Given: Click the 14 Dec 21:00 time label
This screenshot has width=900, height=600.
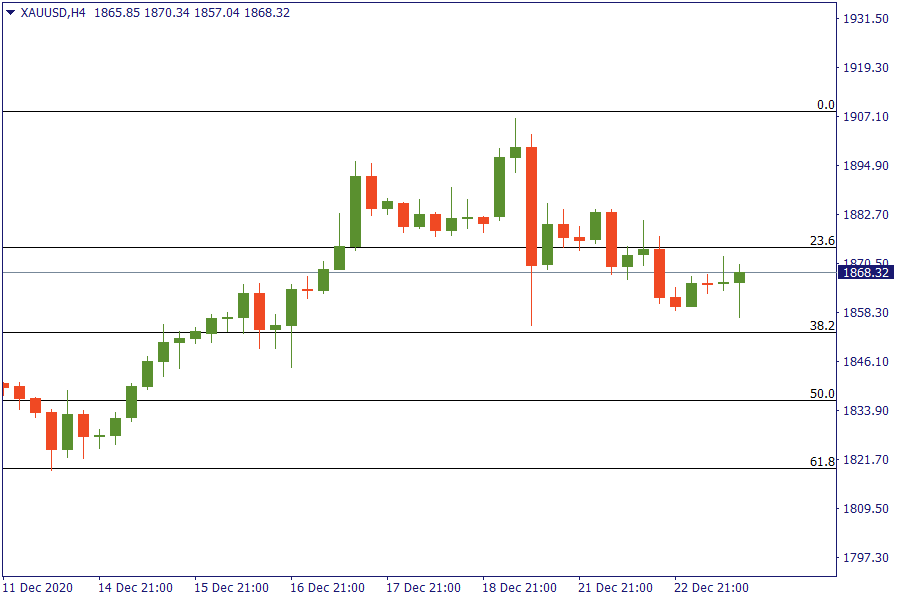Looking at the screenshot, I should coord(135,587).
